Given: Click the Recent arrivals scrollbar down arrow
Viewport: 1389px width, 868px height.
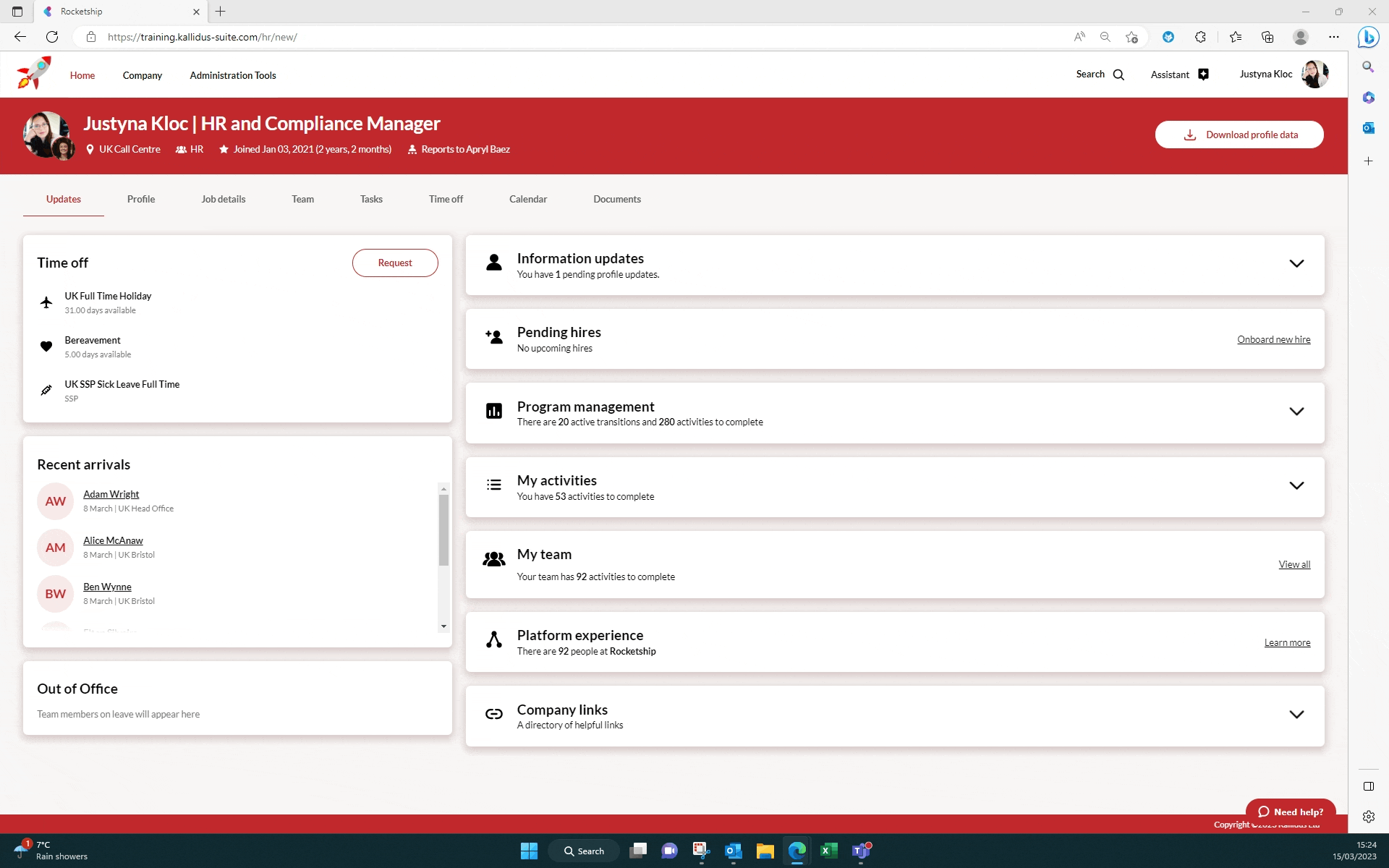Looking at the screenshot, I should pos(443,626).
